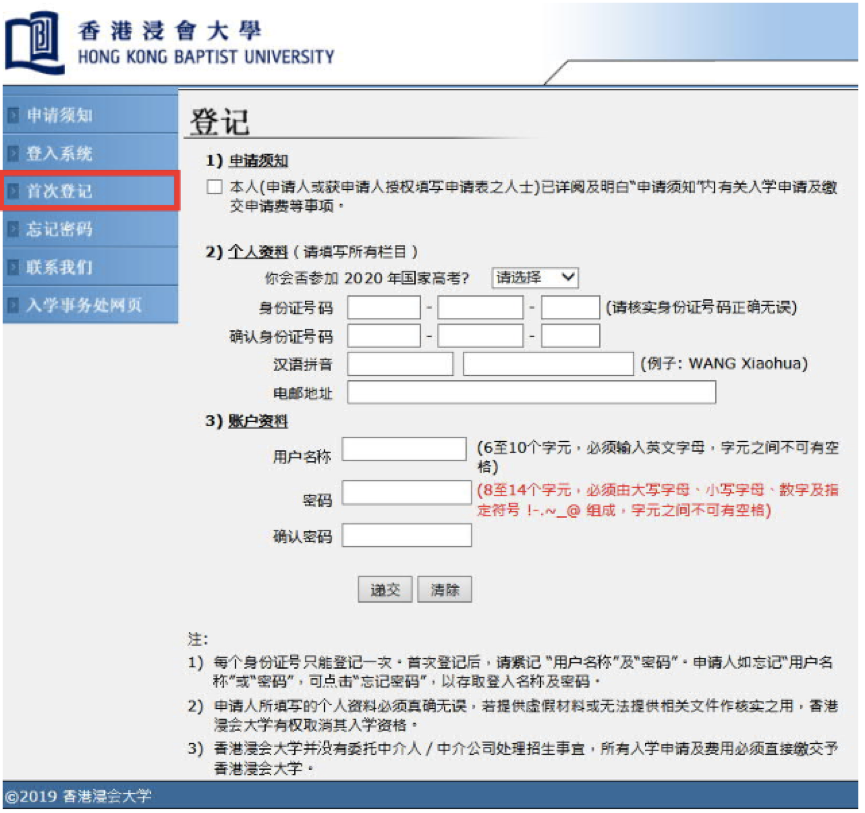Click the first 身份证号码 input box
The width and height of the screenshot is (865, 813).
(x=384, y=307)
